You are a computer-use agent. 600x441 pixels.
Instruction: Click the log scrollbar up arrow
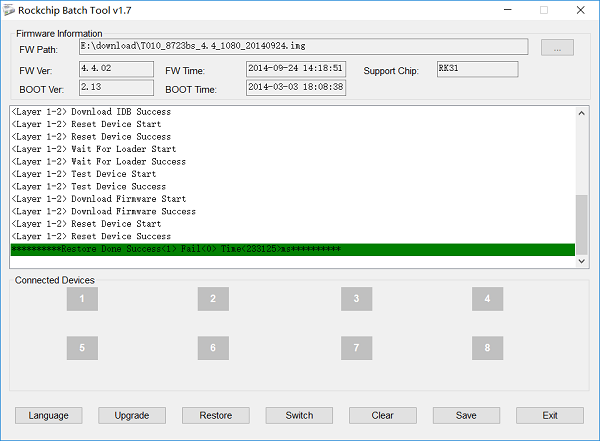[x=582, y=113]
